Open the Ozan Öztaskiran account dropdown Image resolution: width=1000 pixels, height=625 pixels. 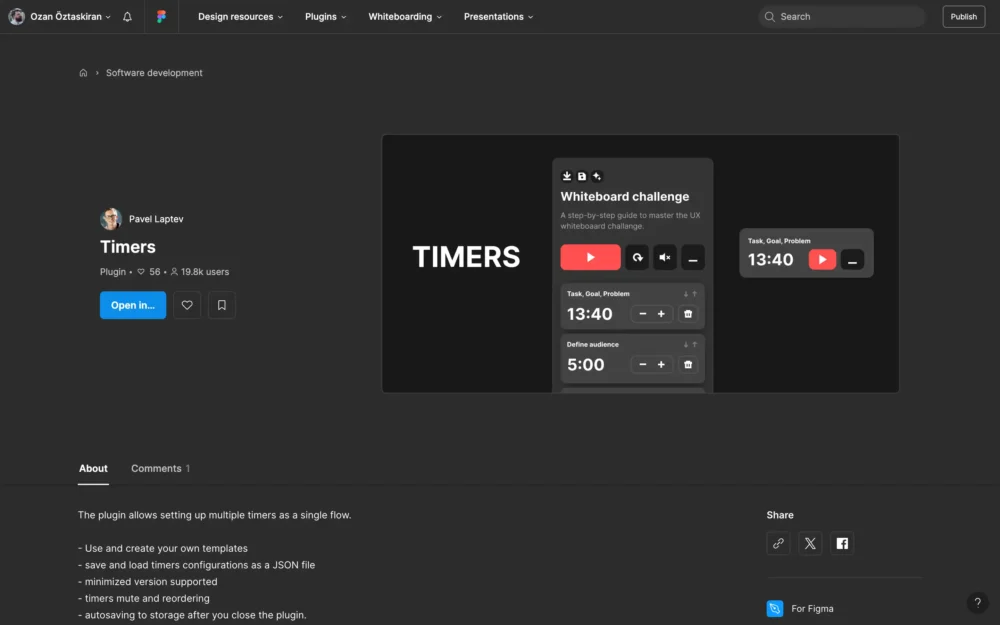(x=60, y=17)
